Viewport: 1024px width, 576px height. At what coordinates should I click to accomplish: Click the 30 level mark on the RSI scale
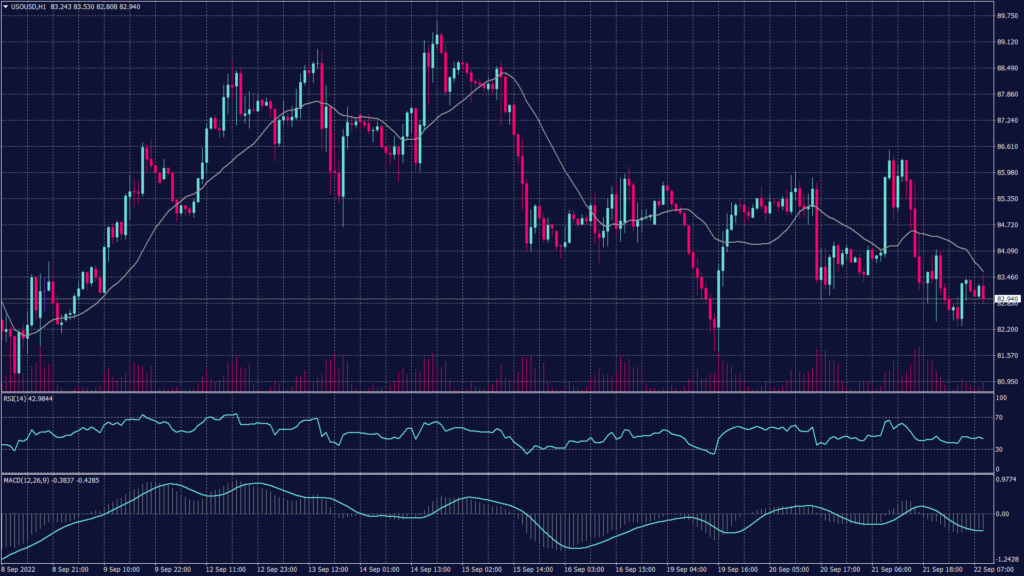click(999, 447)
